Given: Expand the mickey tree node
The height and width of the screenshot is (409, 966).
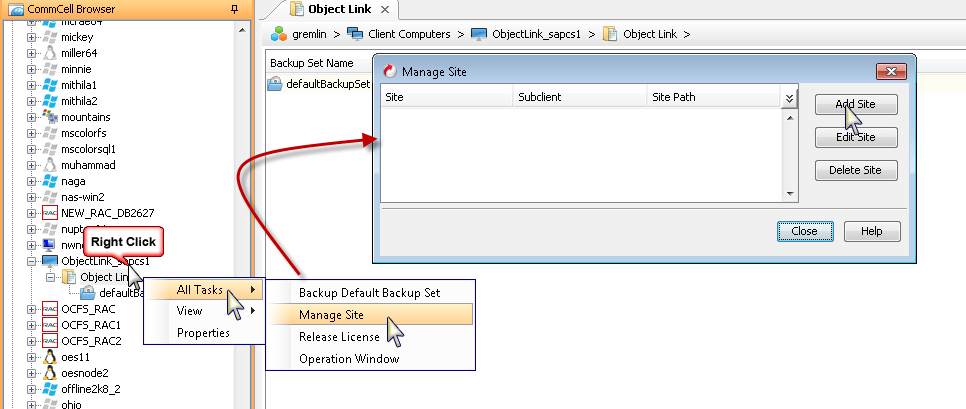Looking at the screenshot, I should click(x=31, y=37).
